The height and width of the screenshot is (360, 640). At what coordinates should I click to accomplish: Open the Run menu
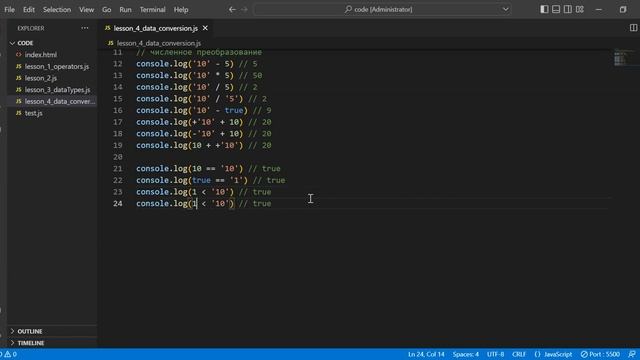(x=125, y=9)
